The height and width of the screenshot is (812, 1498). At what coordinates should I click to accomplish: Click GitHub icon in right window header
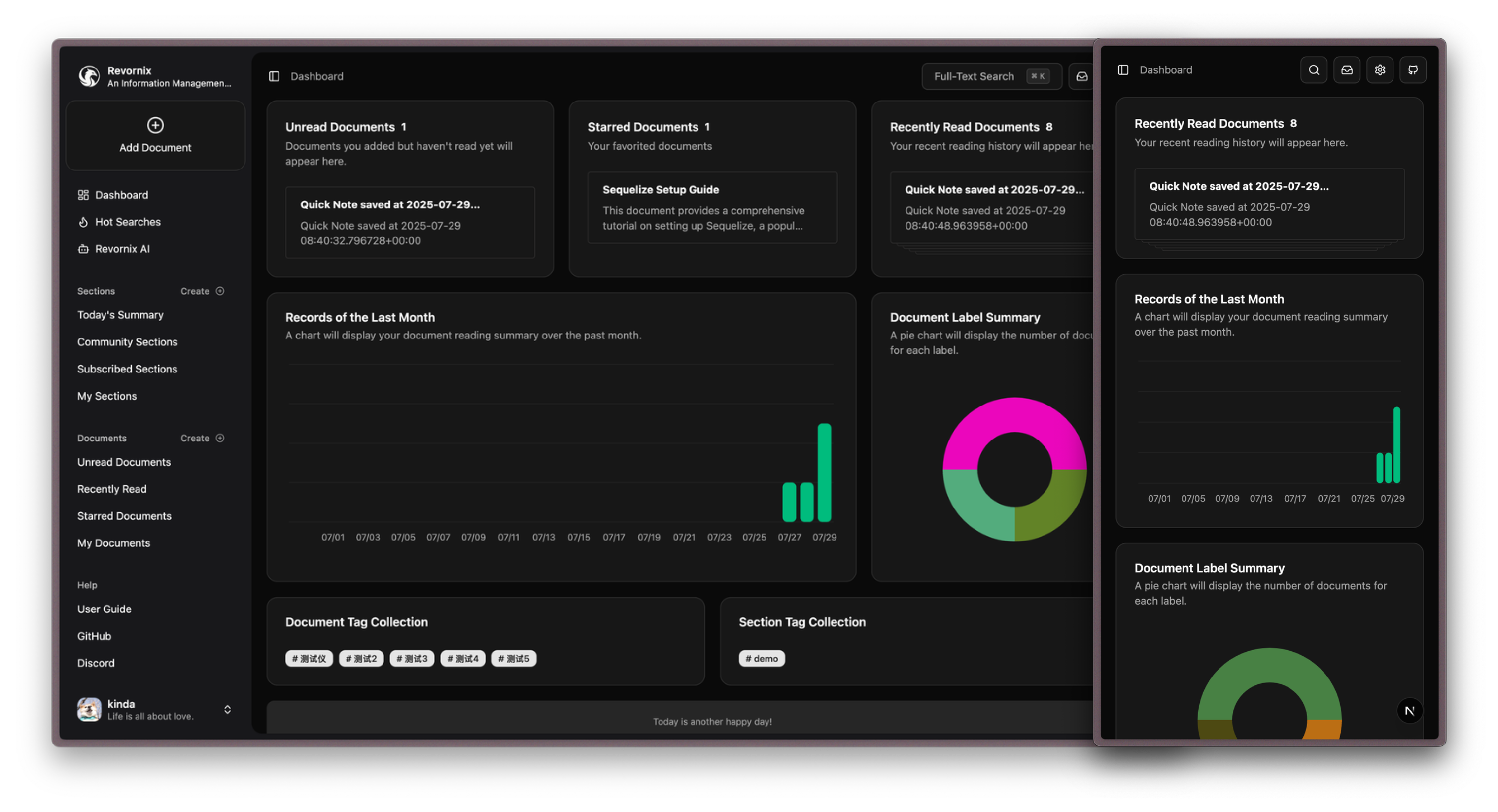point(1413,70)
